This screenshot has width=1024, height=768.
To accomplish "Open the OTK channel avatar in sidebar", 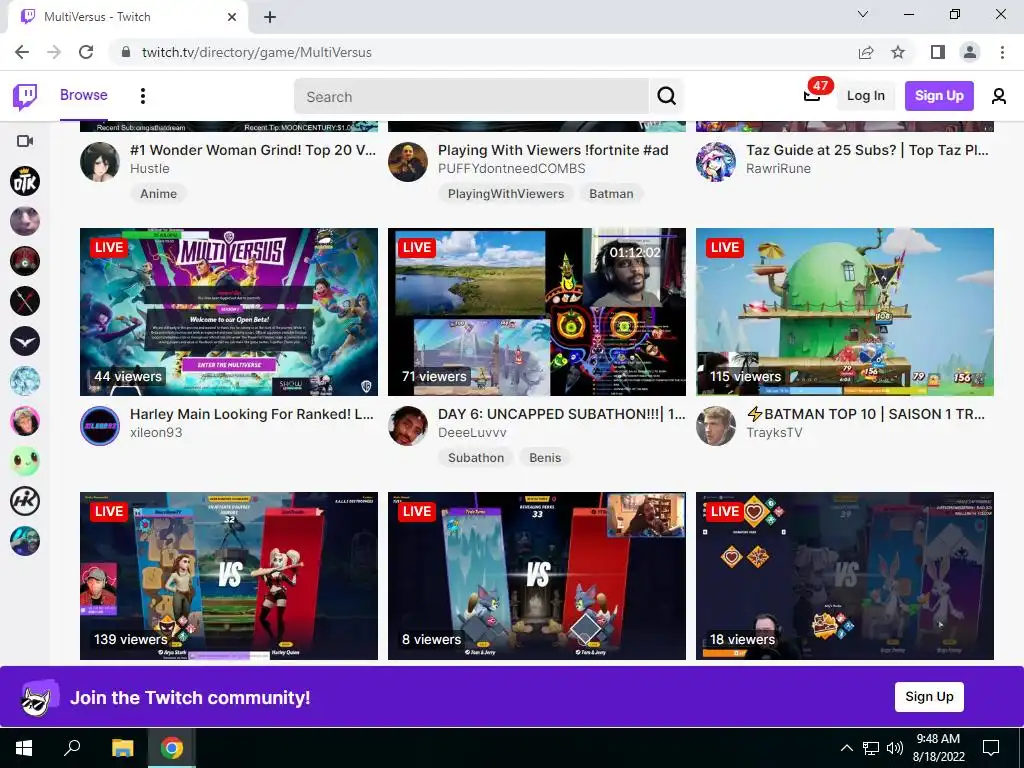I will pos(25,181).
